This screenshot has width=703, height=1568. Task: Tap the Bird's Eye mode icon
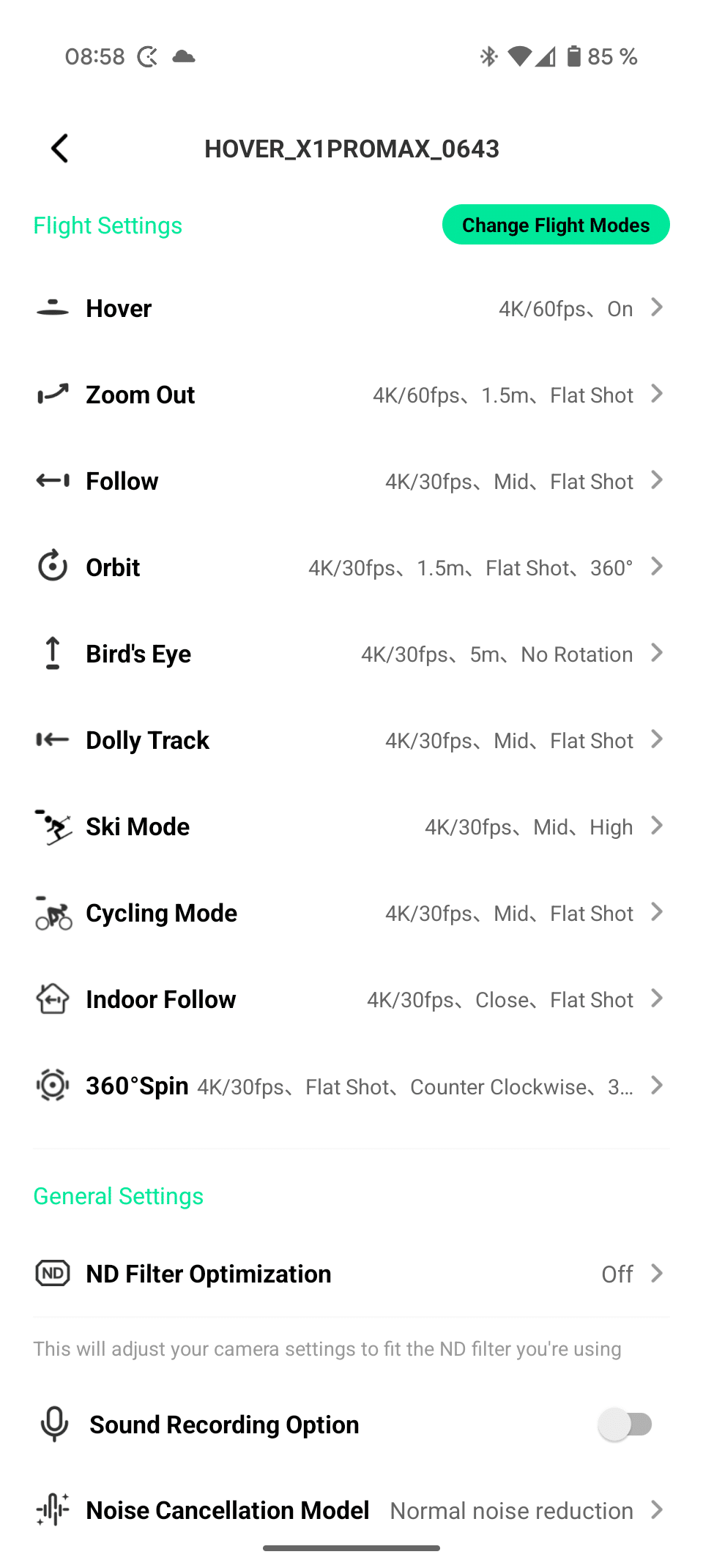[x=53, y=653]
